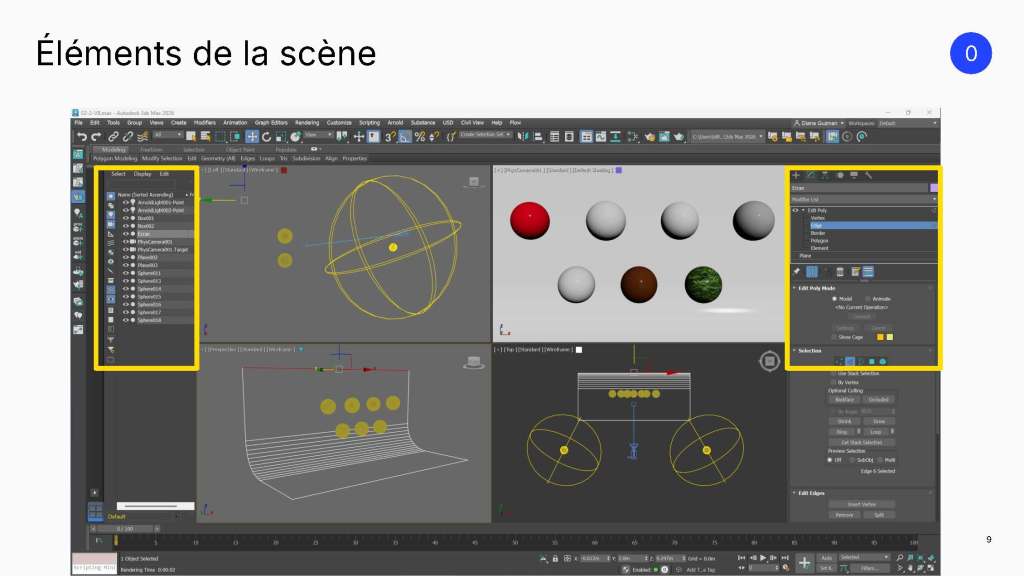Open the Modifier List dropdown
Screen dimensions: 1024x576
(x=864, y=199)
